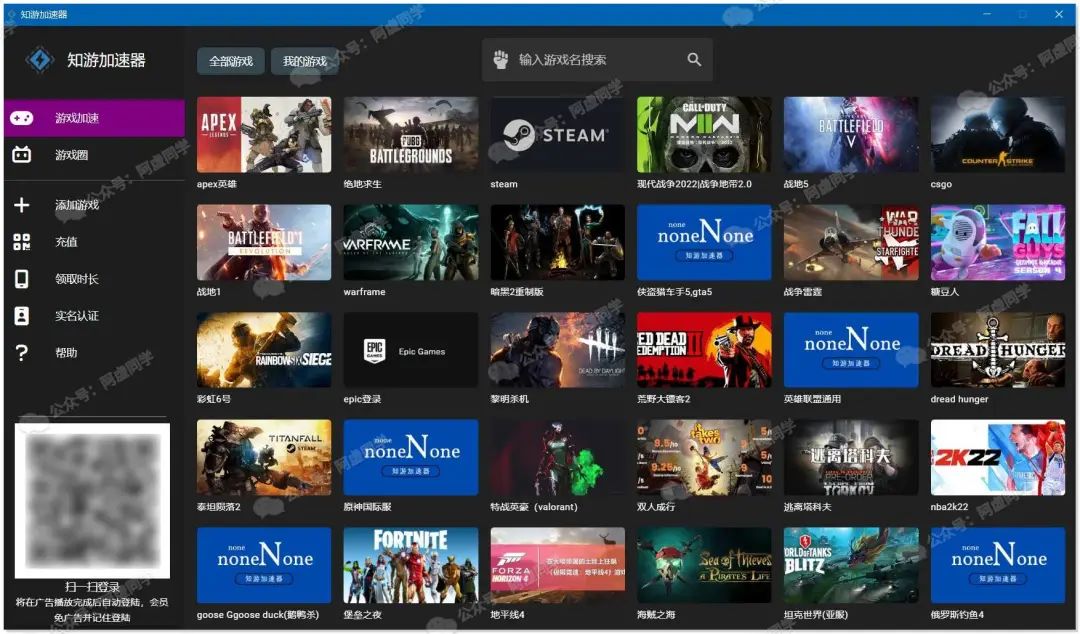Open 实名认证 ID badge icon
The image size is (1080, 634).
(x=21, y=316)
